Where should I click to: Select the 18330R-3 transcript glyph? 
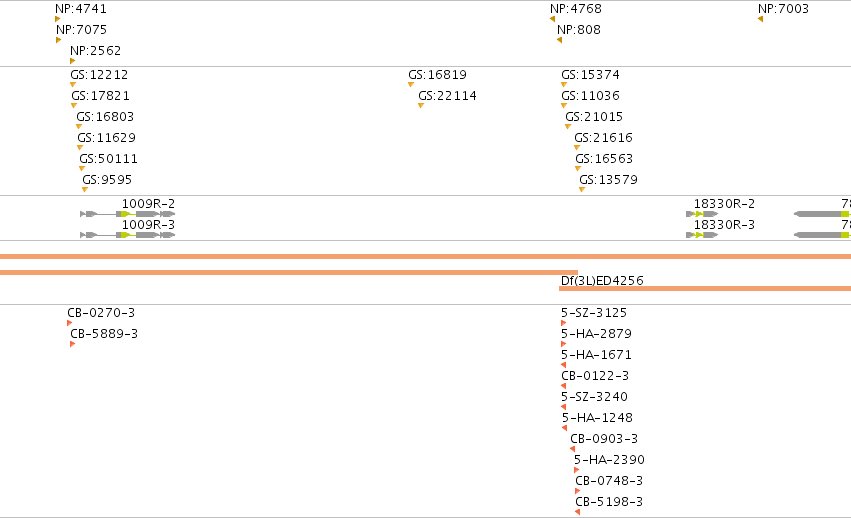tap(702, 235)
